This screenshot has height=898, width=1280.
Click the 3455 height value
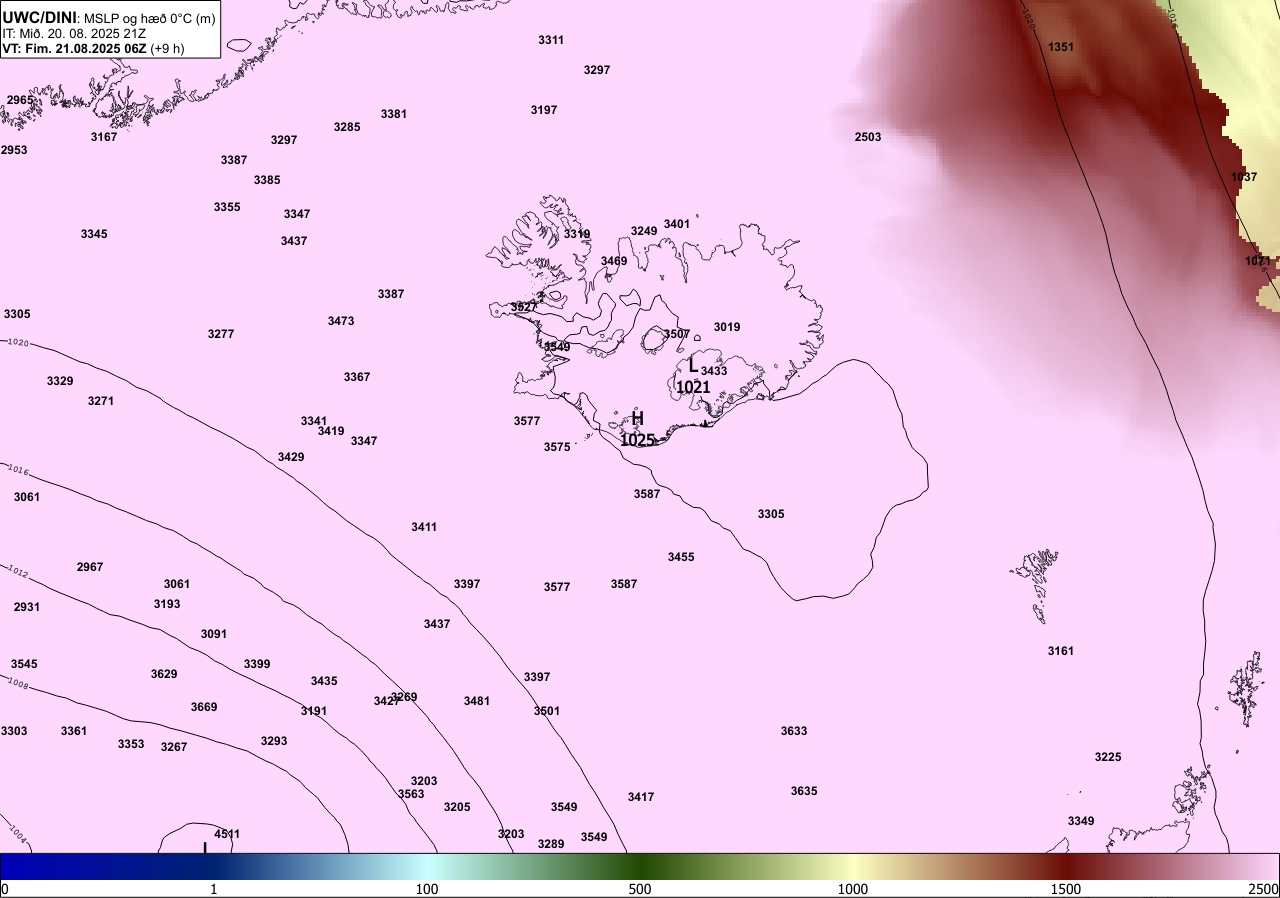click(x=681, y=557)
